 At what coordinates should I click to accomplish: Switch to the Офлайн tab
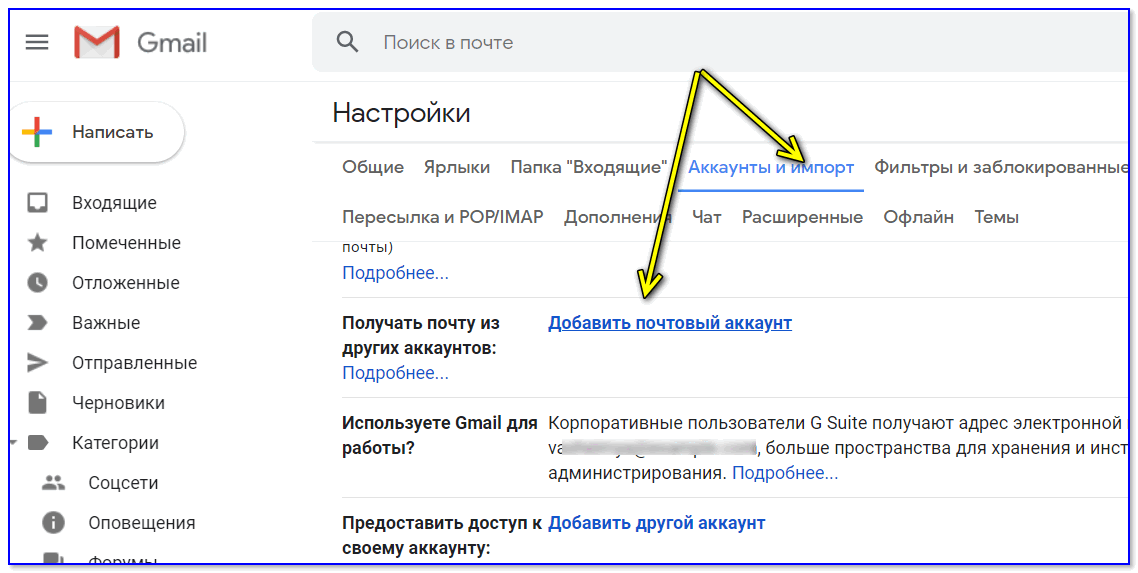tap(918, 217)
